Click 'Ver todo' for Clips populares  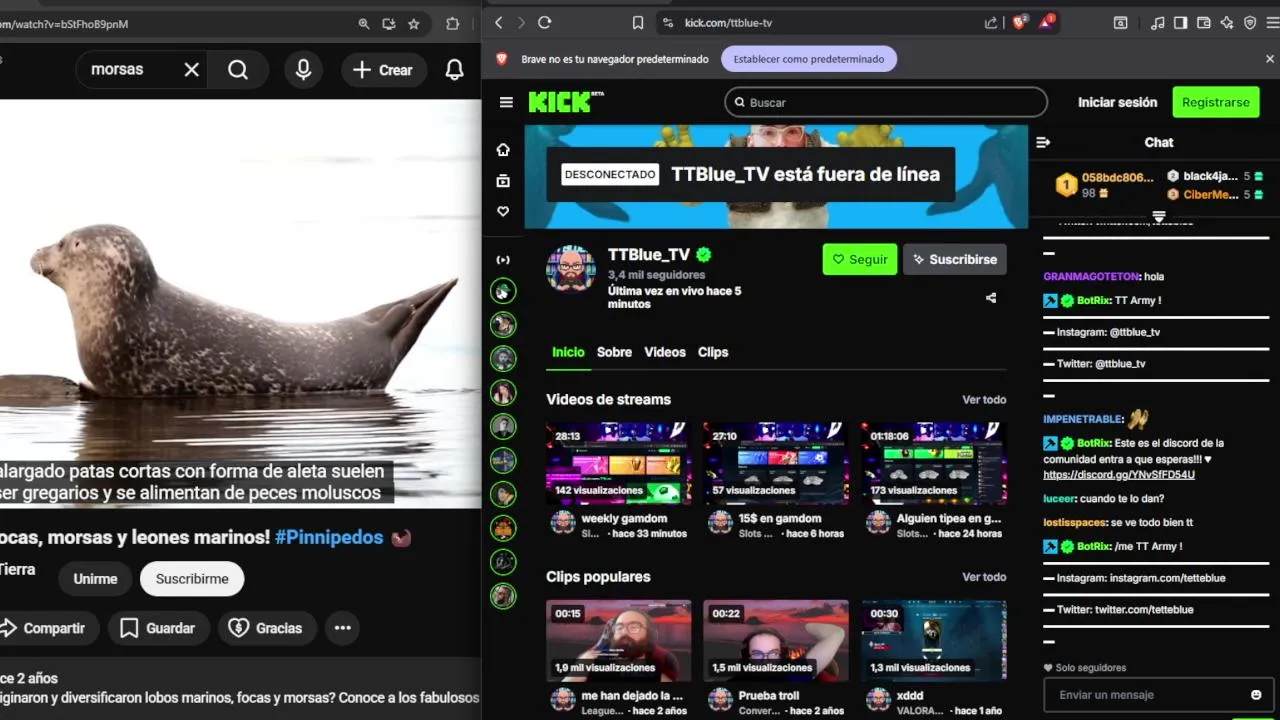(x=984, y=577)
